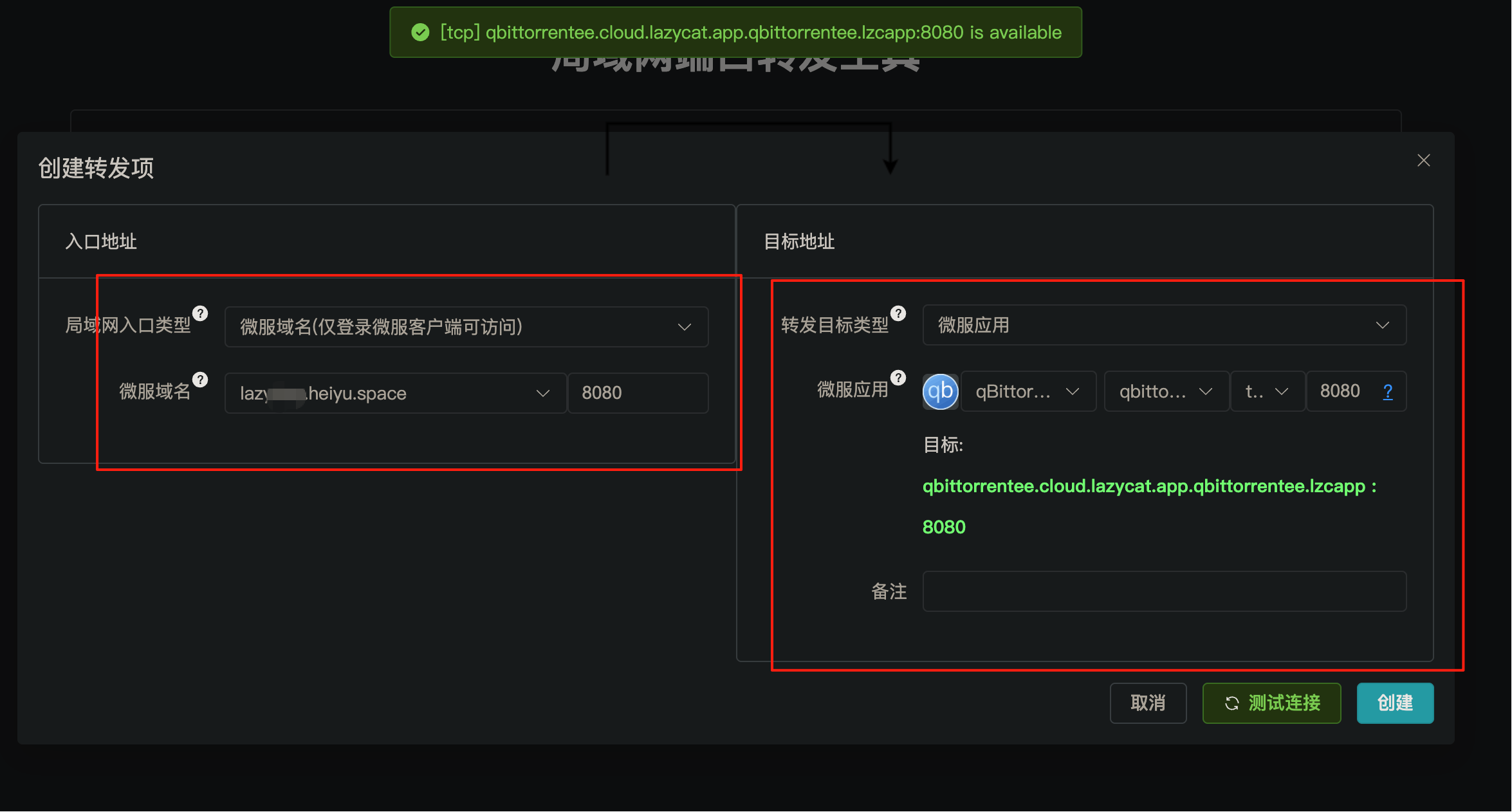Open the 转发目标类型 微服应用 dropdown

[x=1164, y=325]
